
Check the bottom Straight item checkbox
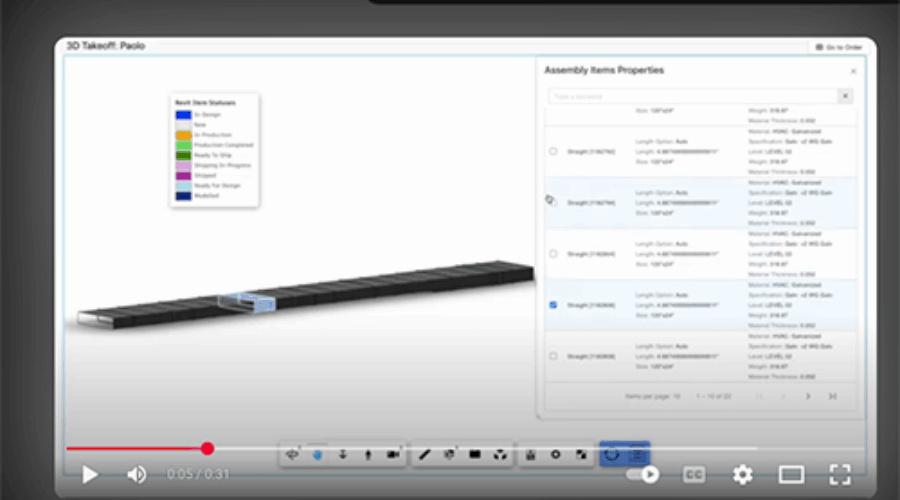point(553,356)
